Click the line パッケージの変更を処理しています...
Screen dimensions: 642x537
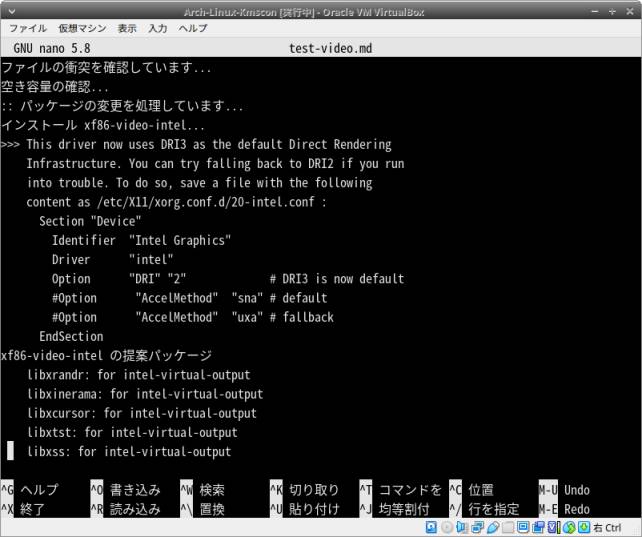[x=122, y=106]
